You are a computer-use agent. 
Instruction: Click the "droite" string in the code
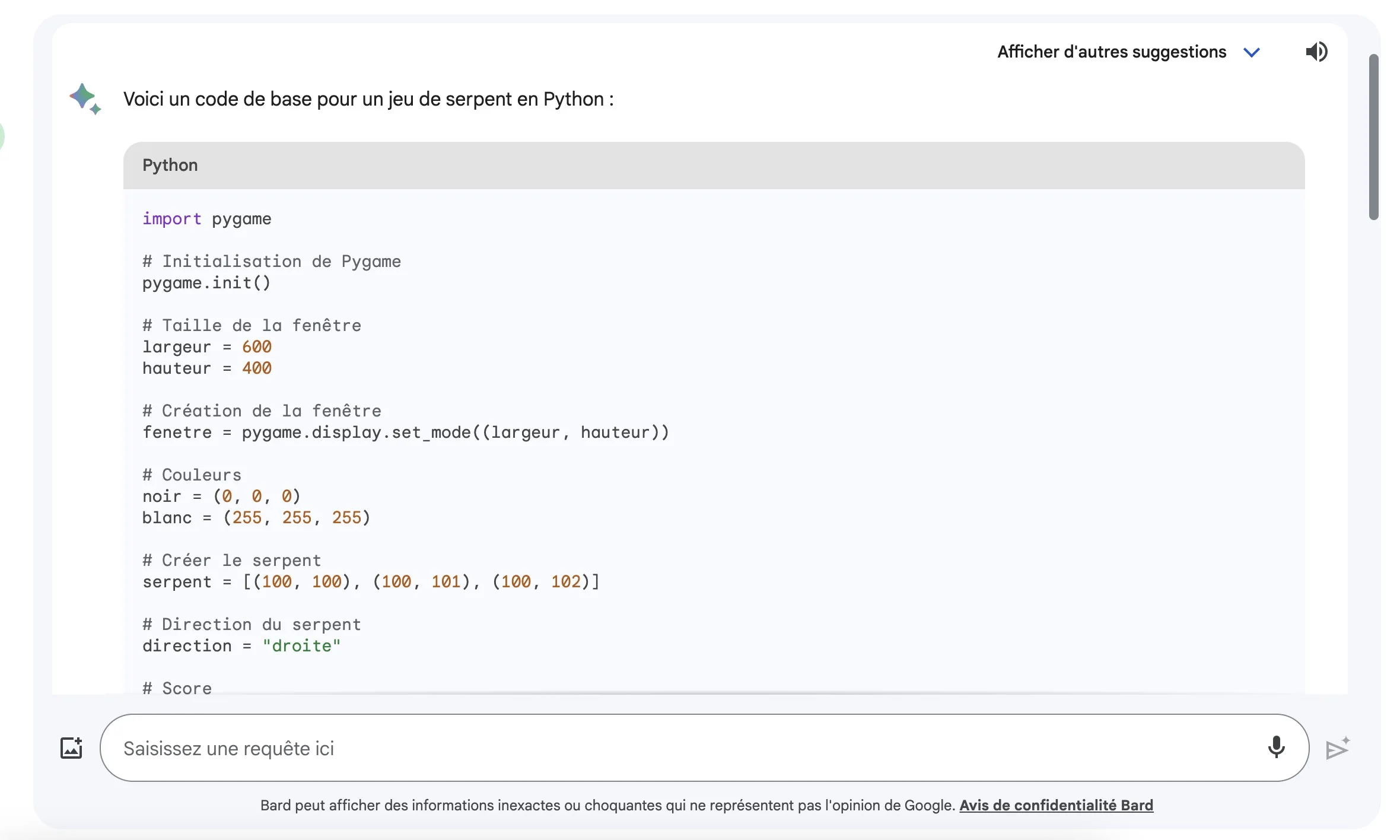[x=301, y=646]
